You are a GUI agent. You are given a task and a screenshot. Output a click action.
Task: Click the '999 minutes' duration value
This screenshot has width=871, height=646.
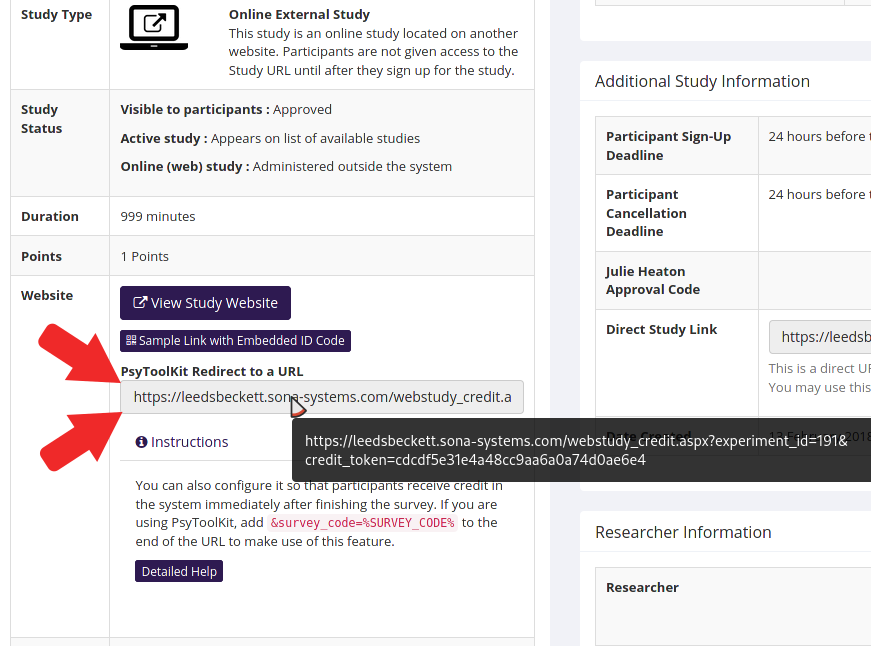158,217
